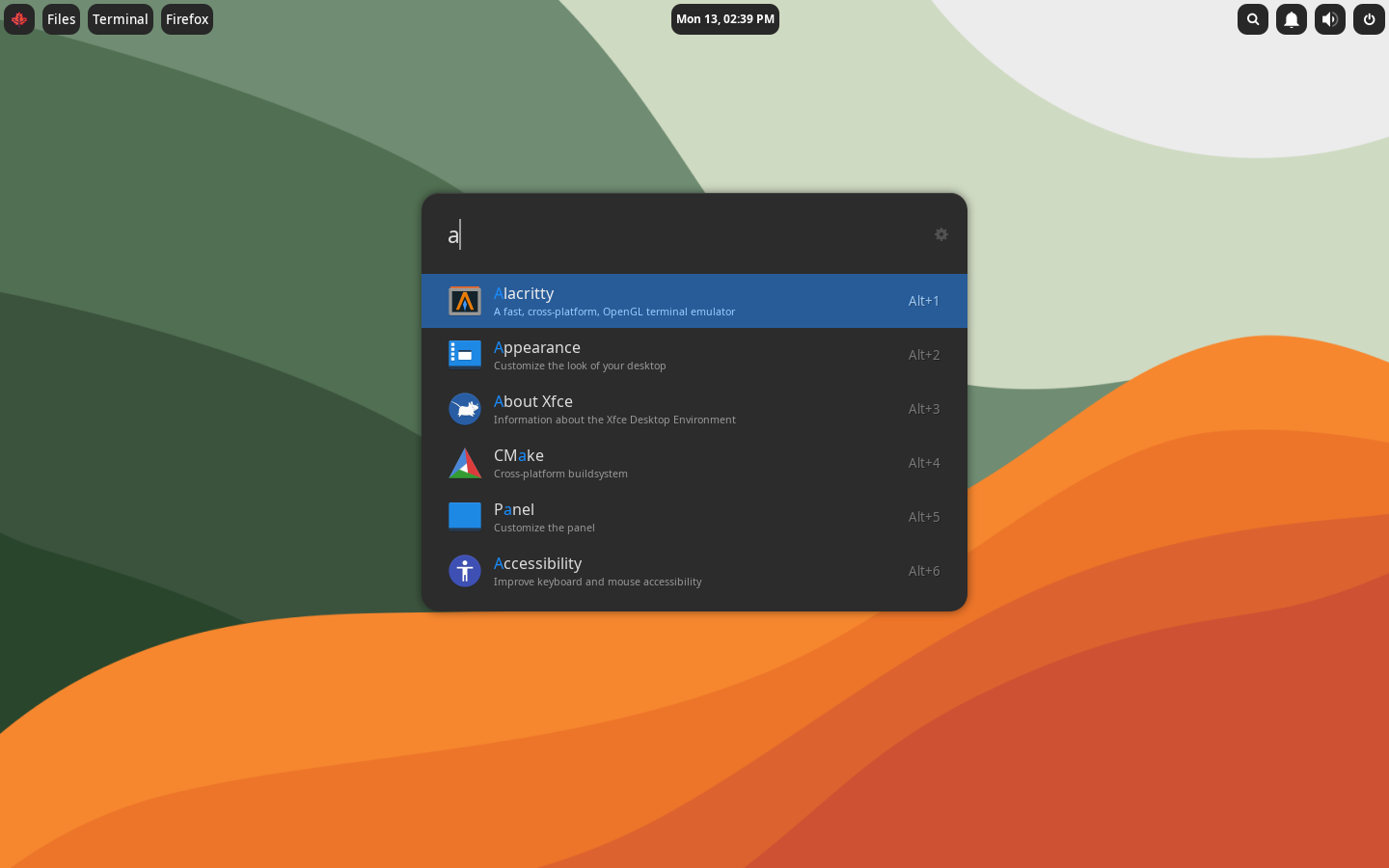Click the Appearance settings icon
The image size is (1389, 868).
(x=465, y=355)
